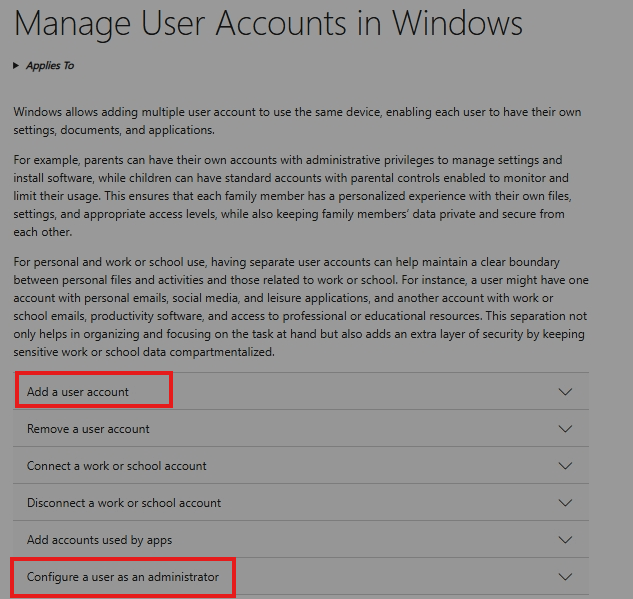
Task: Click chevron beside Disconnect a work or school account
Action: click(565, 503)
